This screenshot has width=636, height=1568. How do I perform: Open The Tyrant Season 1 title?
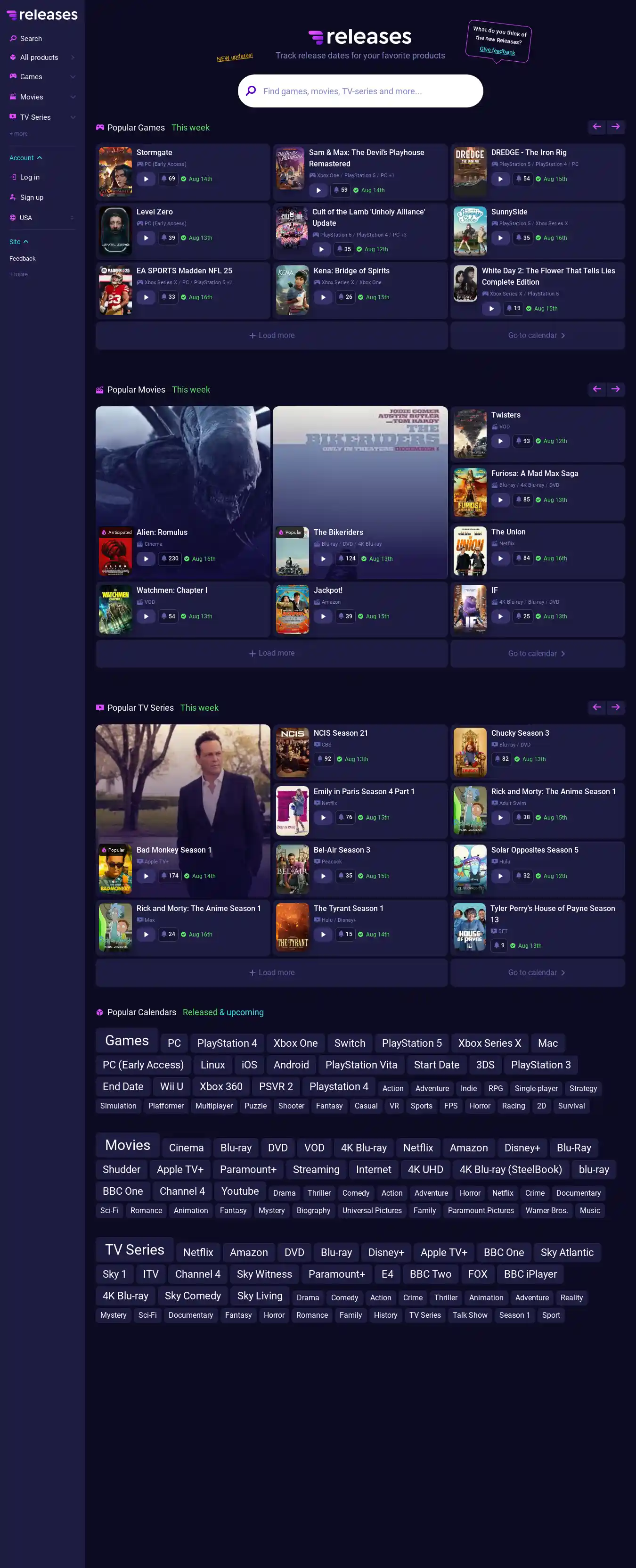348,909
